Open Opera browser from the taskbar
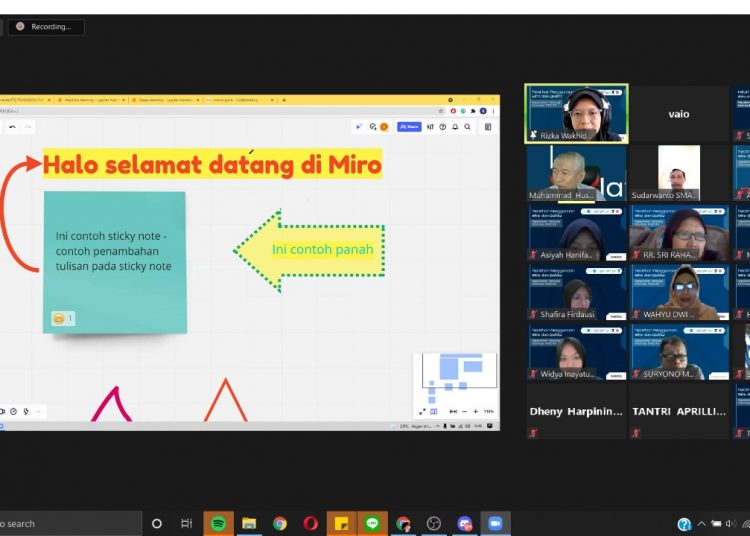Image resolution: width=750 pixels, height=536 pixels. coord(310,524)
